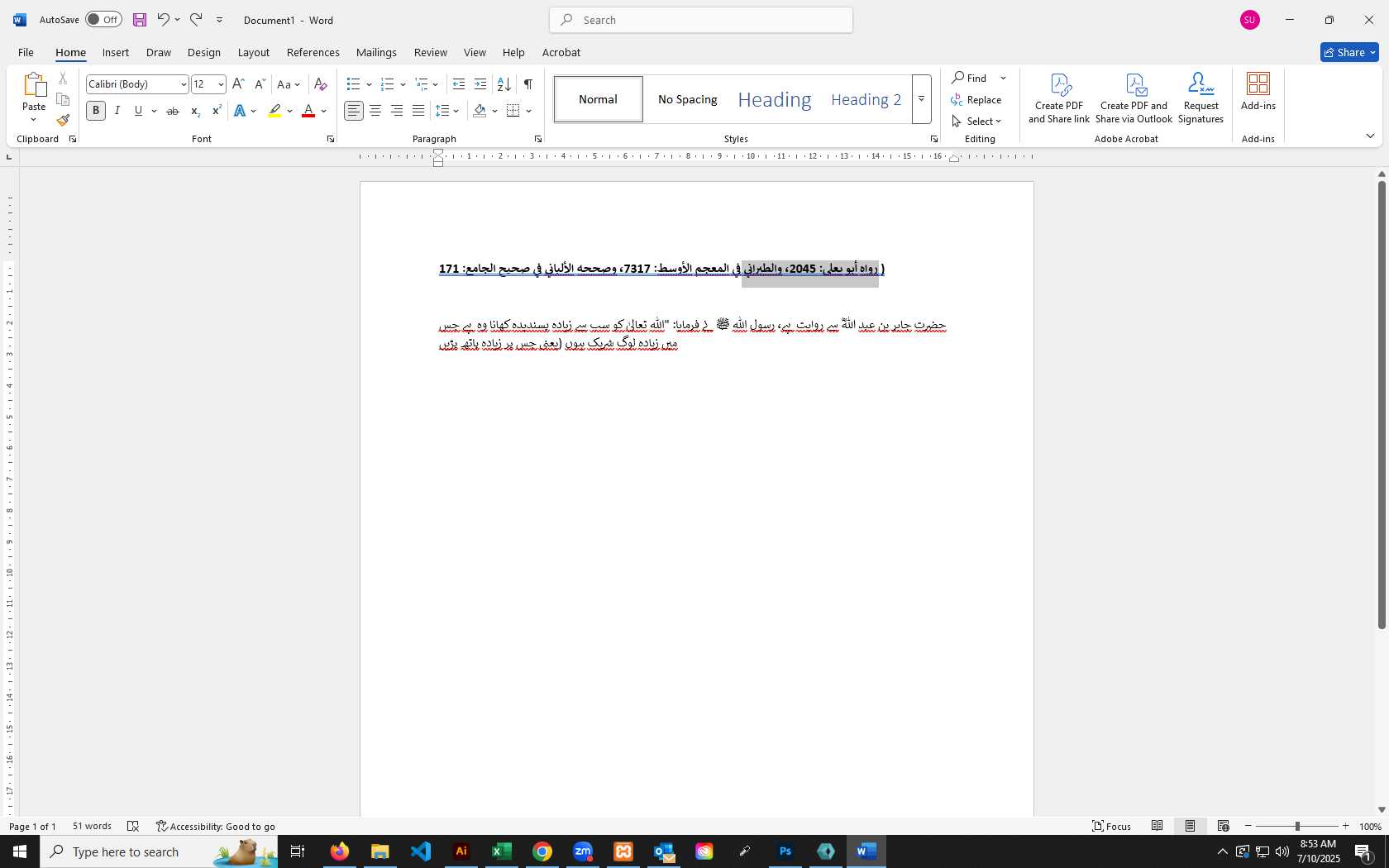
Task: Open line spacing dropdown
Action: 447,111
